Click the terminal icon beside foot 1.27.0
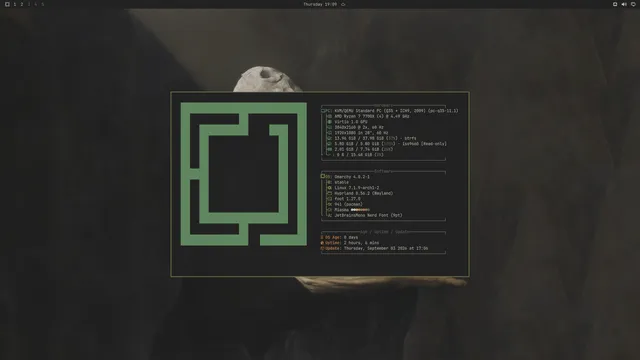The image size is (640, 360). (329, 199)
